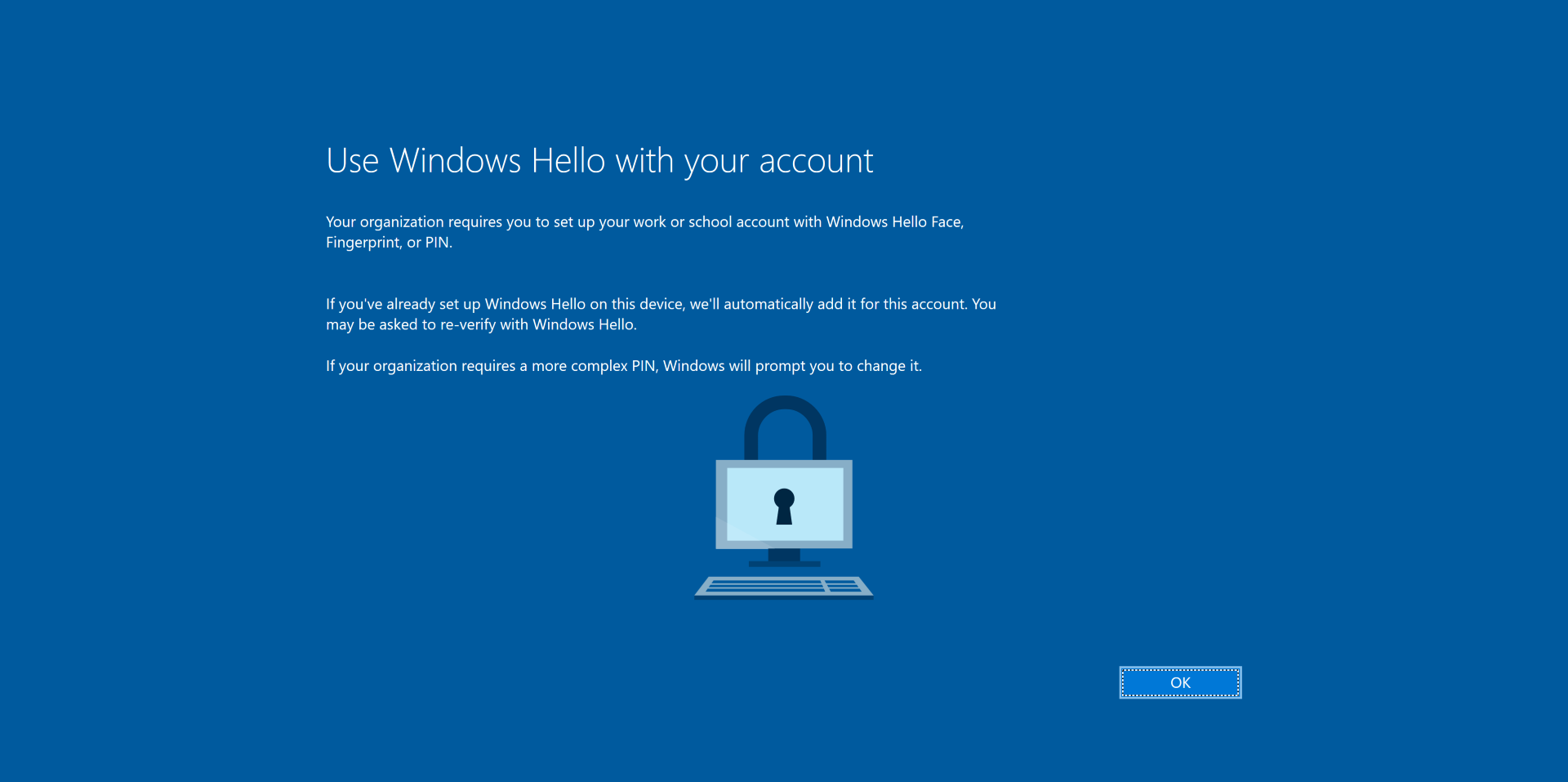Click "Windows will prompt you to change it"

(x=791, y=366)
